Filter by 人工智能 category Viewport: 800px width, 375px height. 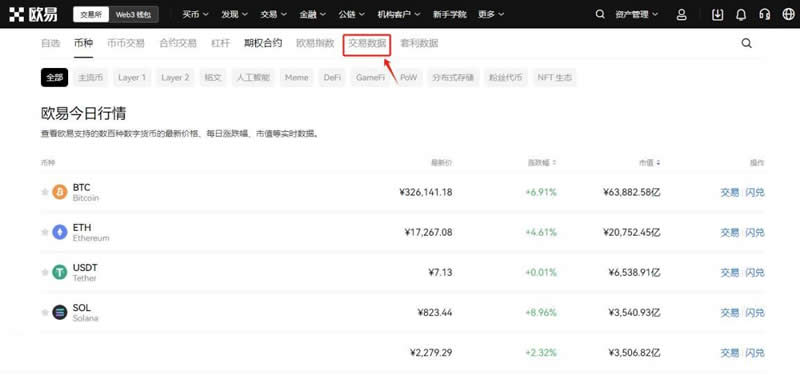[254, 78]
